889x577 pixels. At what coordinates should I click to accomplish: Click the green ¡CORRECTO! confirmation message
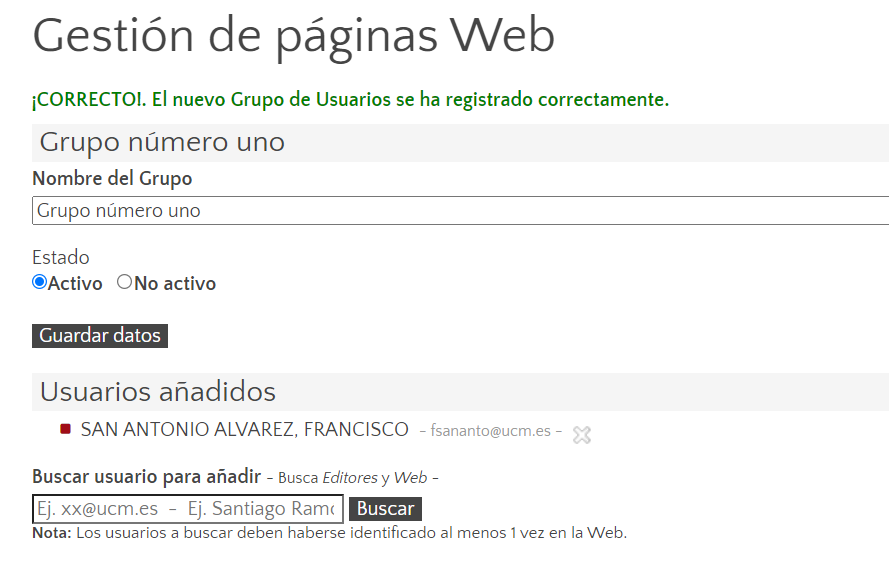(x=350, y=100)
